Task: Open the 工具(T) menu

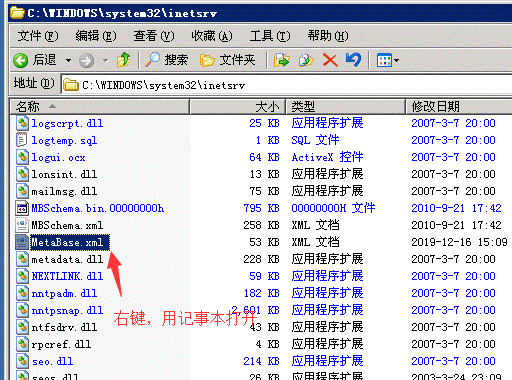Action: pyautogui.click(x=270, y=36)
